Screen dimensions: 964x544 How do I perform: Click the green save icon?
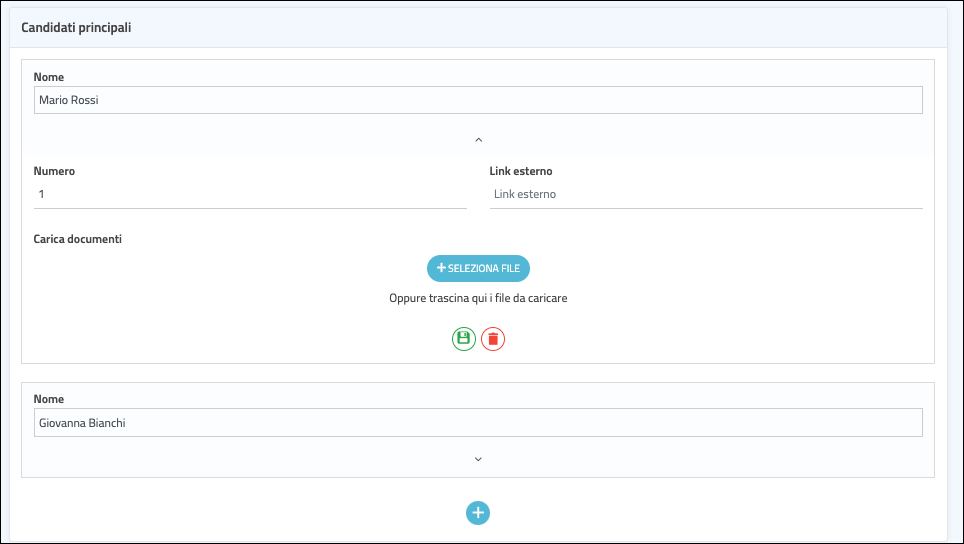pyautogui.click(x=463, y=339)
